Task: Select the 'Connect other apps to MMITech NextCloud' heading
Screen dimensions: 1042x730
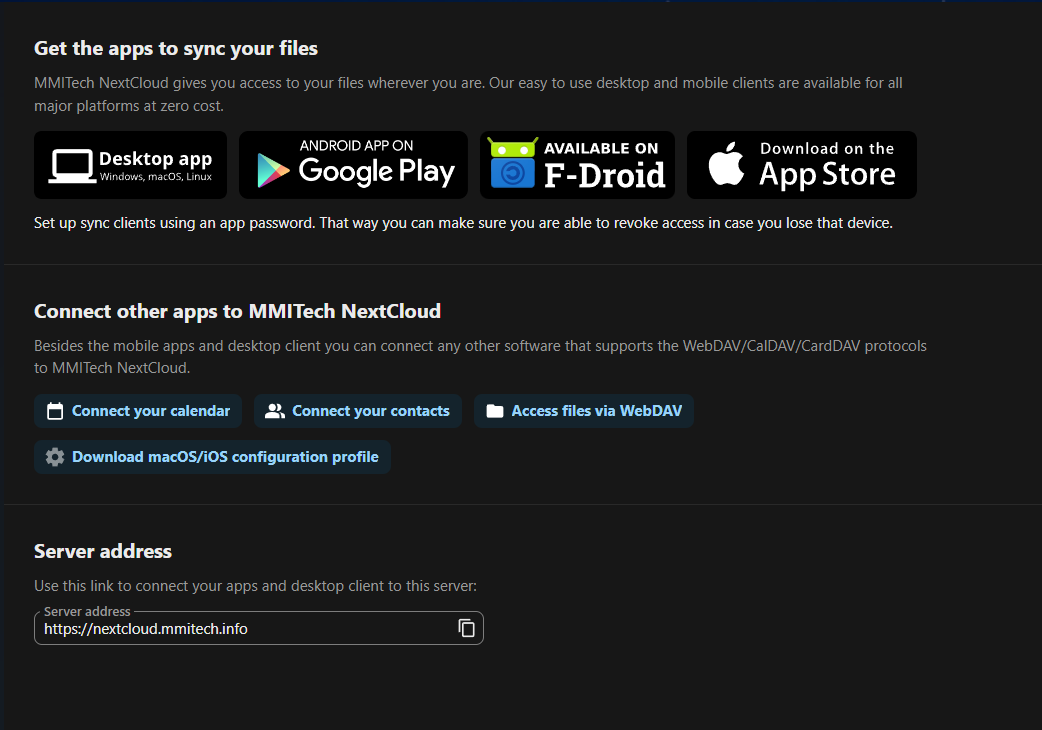Action: click(237, 312)
